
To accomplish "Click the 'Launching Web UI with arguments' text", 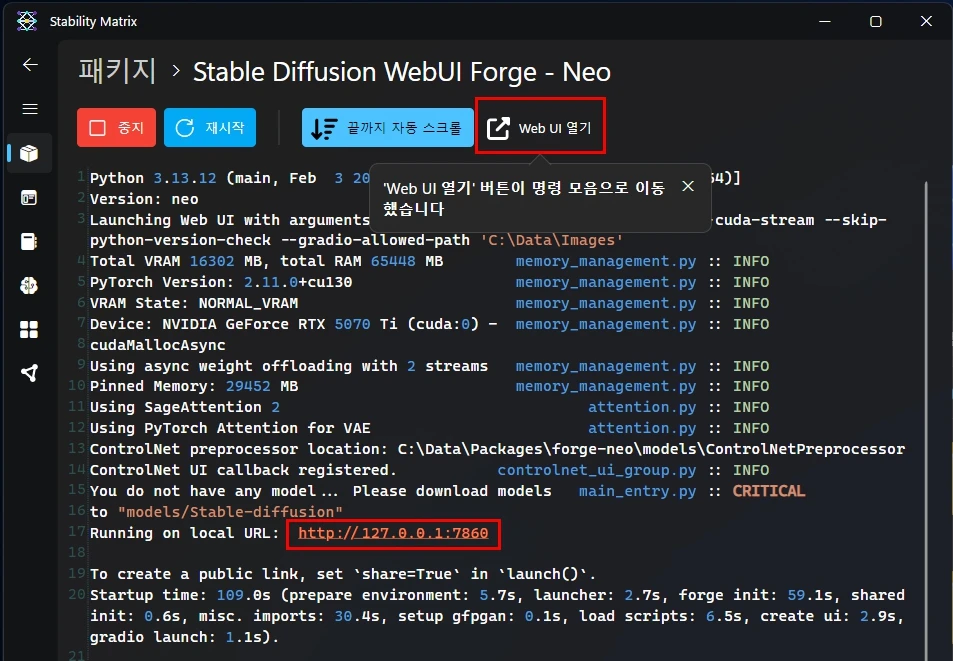I will point(230,219).
